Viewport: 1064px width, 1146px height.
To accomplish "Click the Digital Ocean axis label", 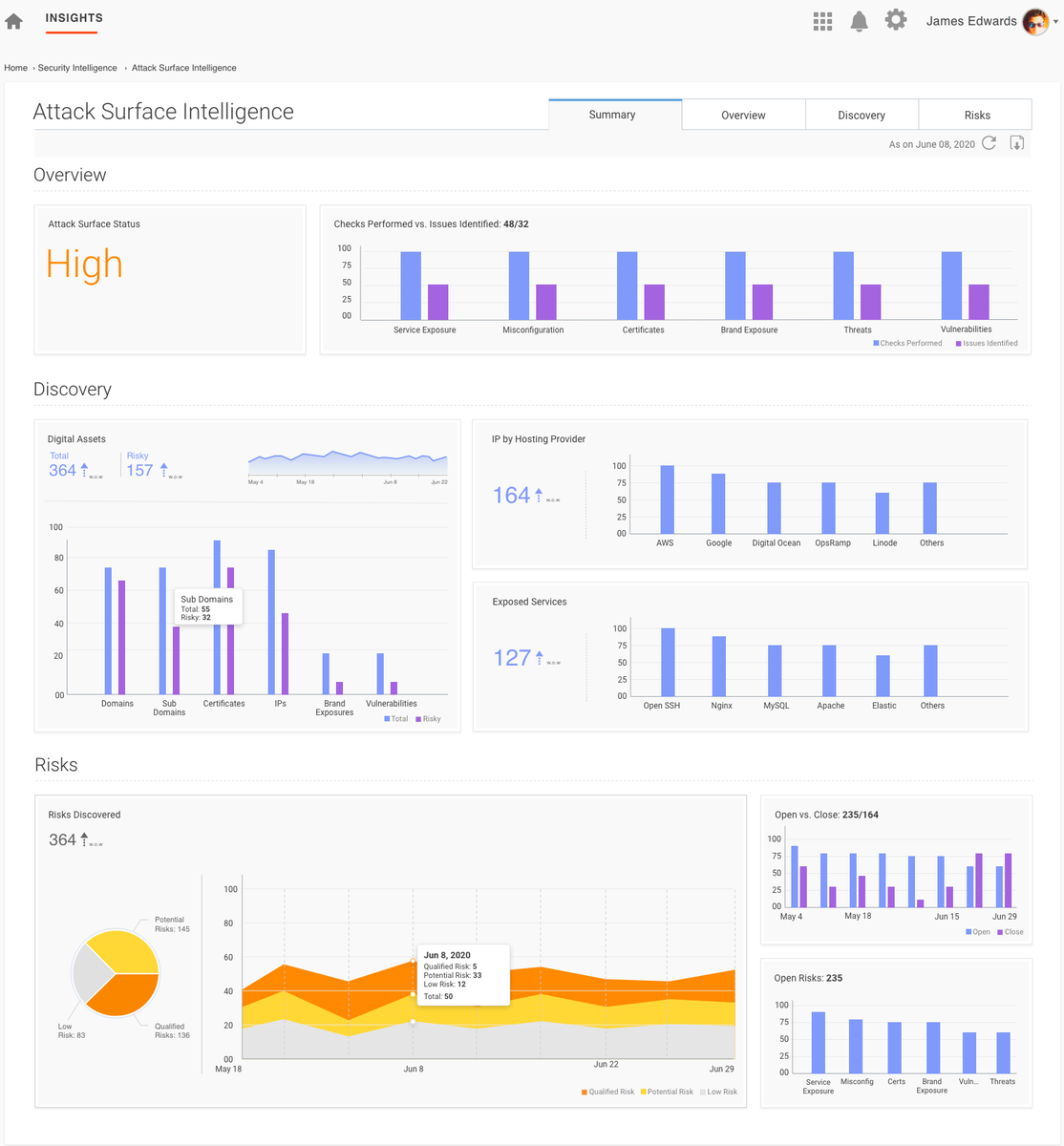I will point(776,542).
